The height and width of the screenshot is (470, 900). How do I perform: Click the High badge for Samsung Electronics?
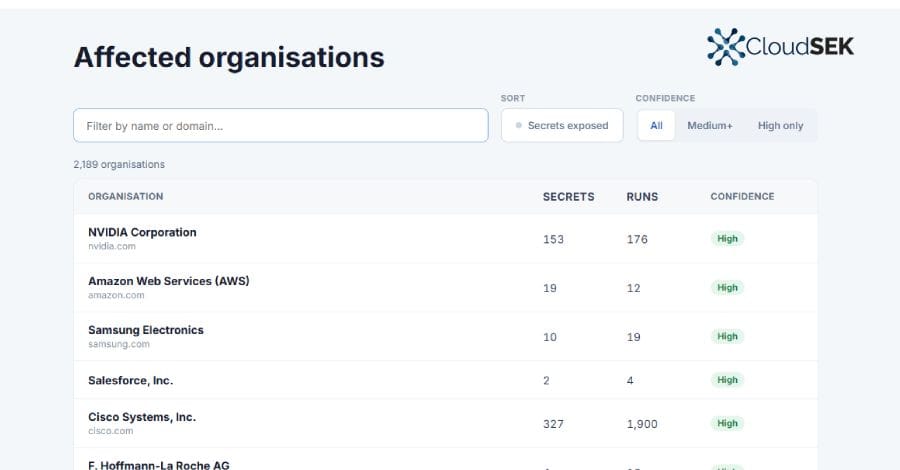[x=727, y=336]
